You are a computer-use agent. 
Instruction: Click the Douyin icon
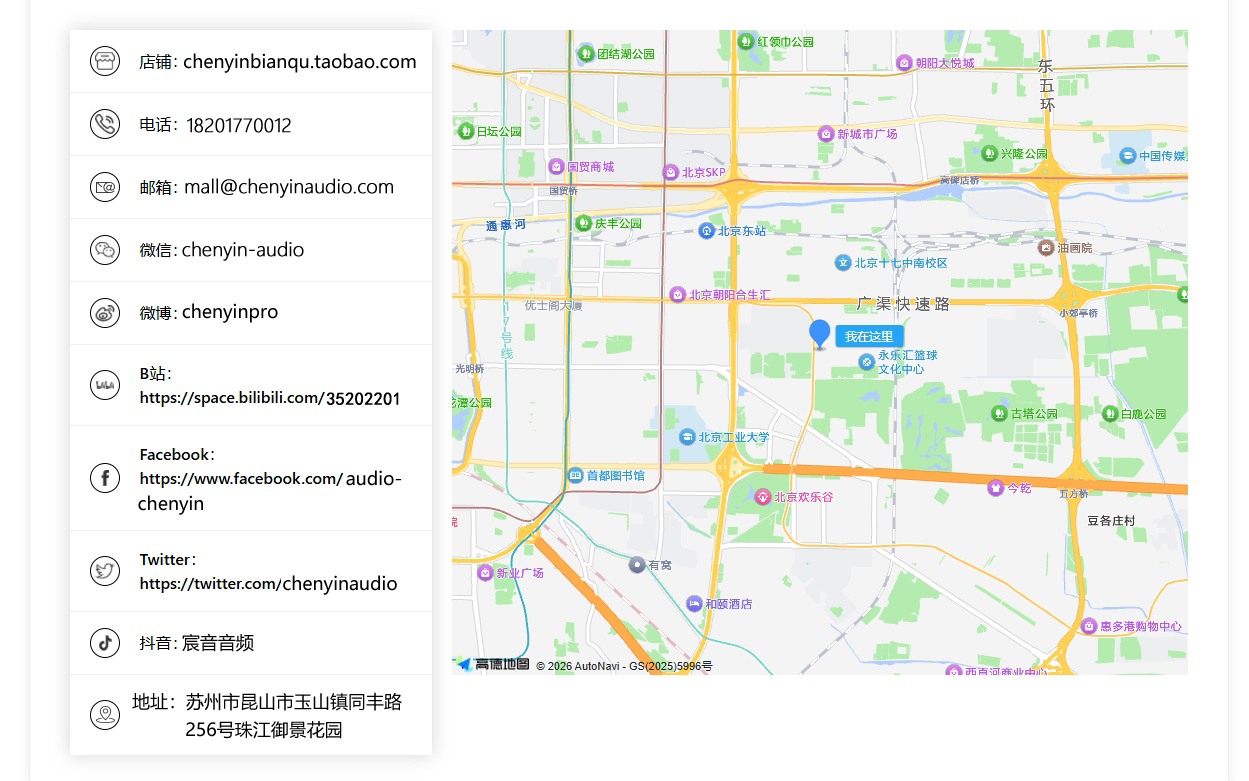click(105, 643)
